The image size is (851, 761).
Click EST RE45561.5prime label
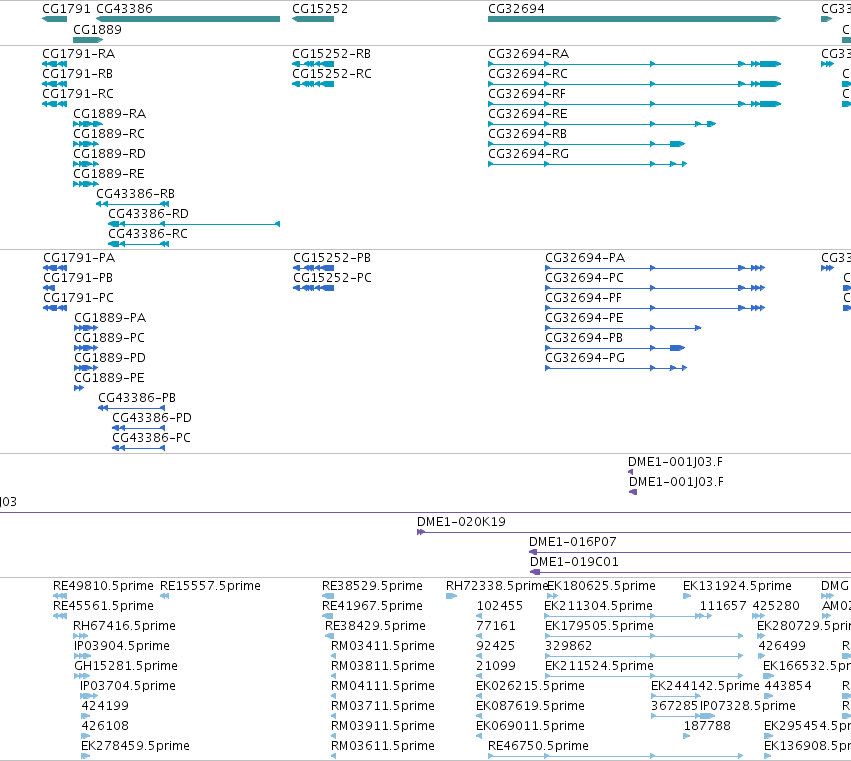tap(103, 606)
